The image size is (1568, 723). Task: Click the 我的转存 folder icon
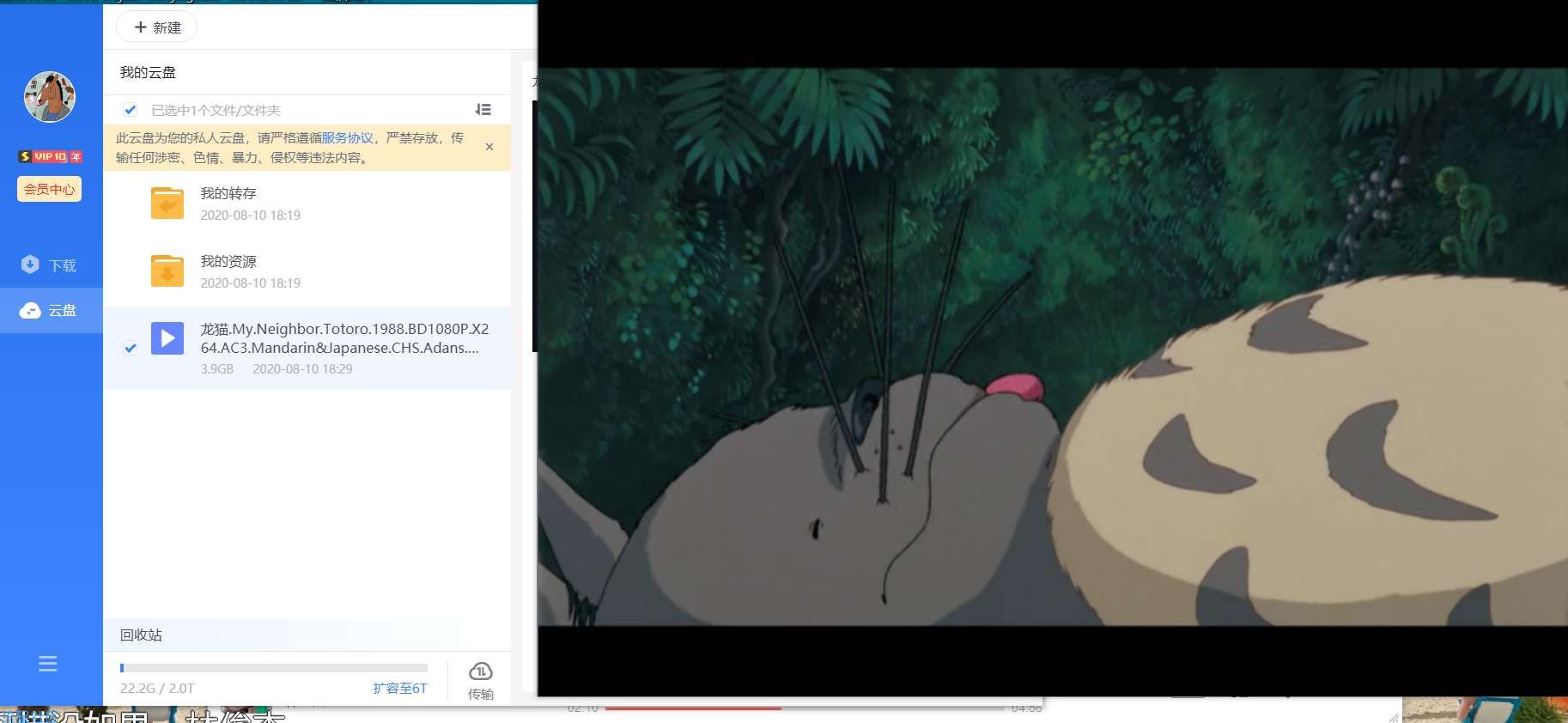[167, 204]
